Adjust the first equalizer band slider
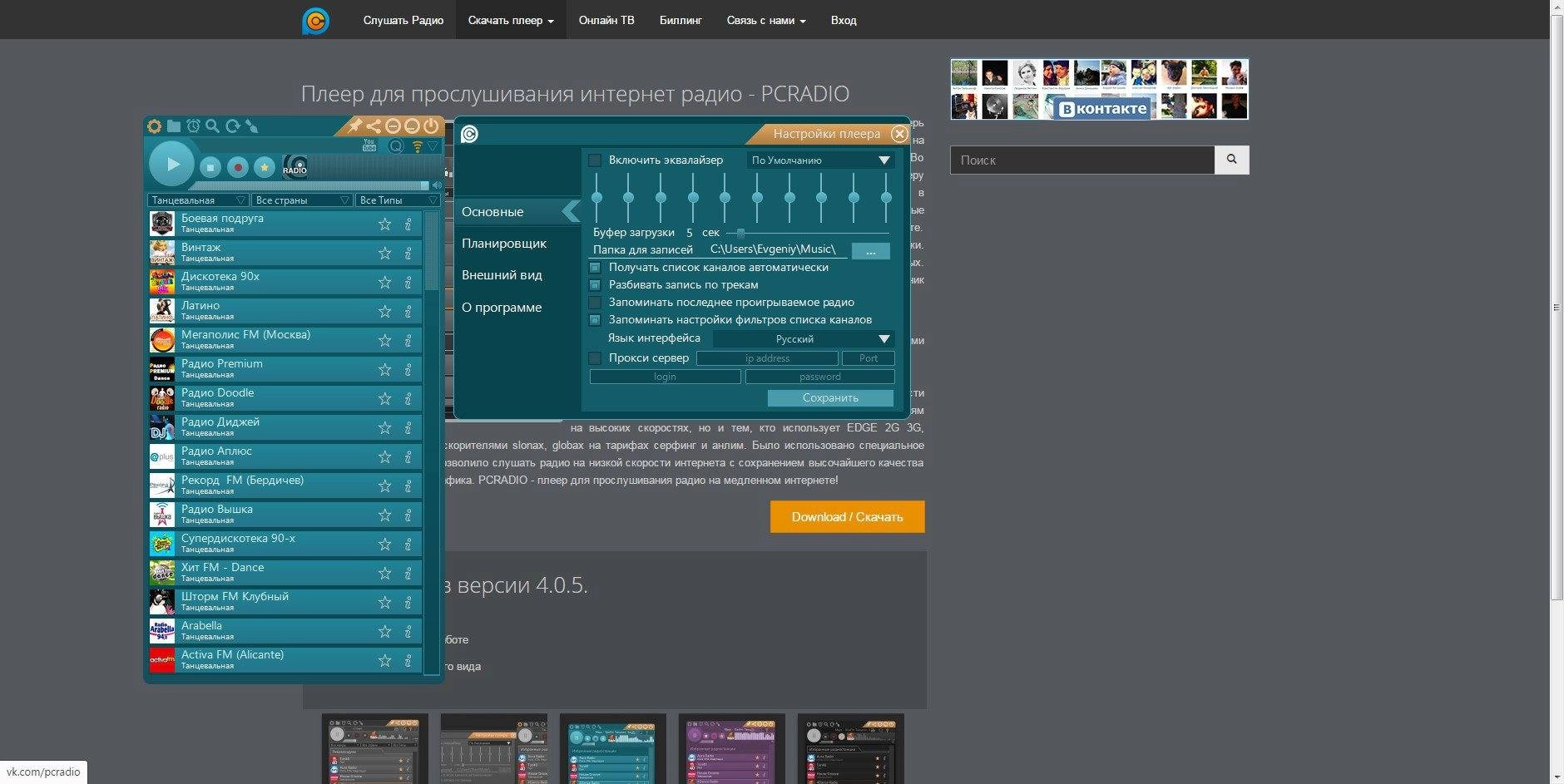The width and height of the screenshot is (1564, 784). pos(596,198)
